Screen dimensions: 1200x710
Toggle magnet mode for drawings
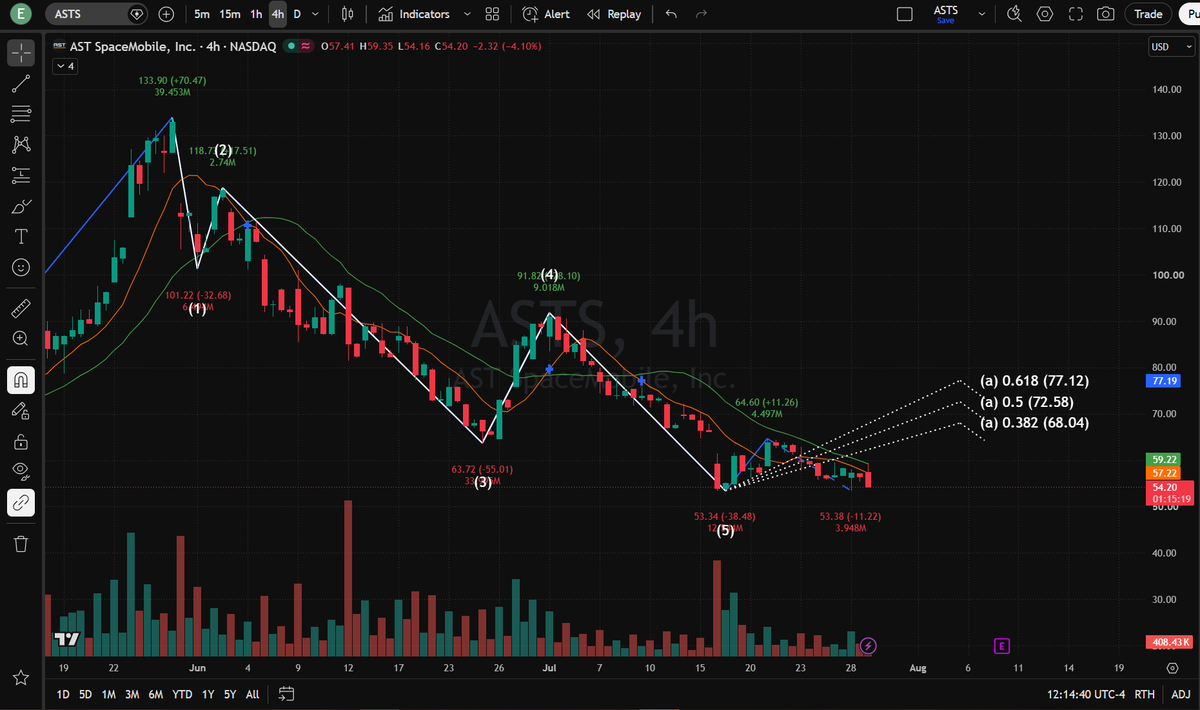pos(21,379)
